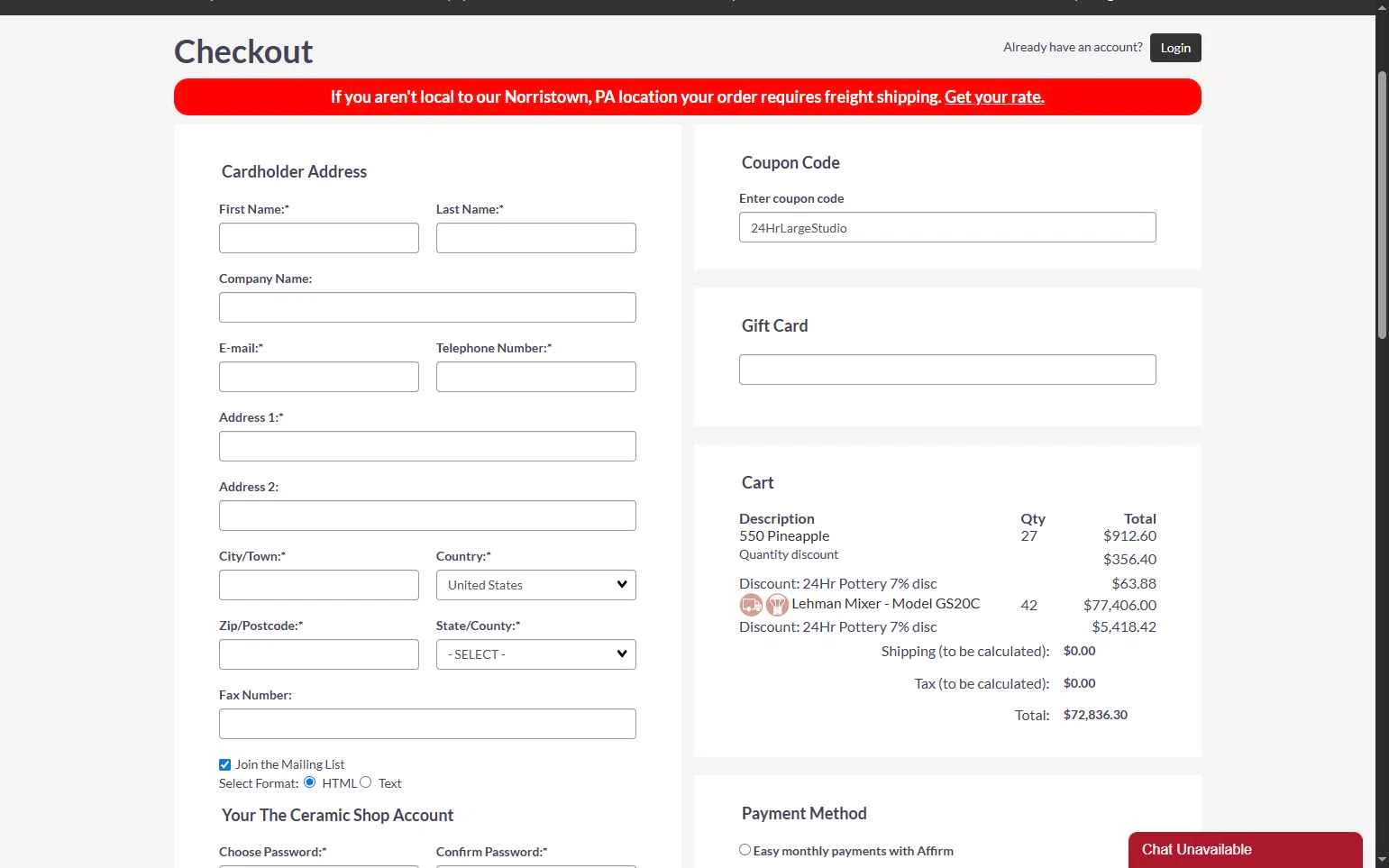Viewport: 1389px width, 868px height.
Task: Click the Tax (to be calculated) label
Action: coord(982,683)
